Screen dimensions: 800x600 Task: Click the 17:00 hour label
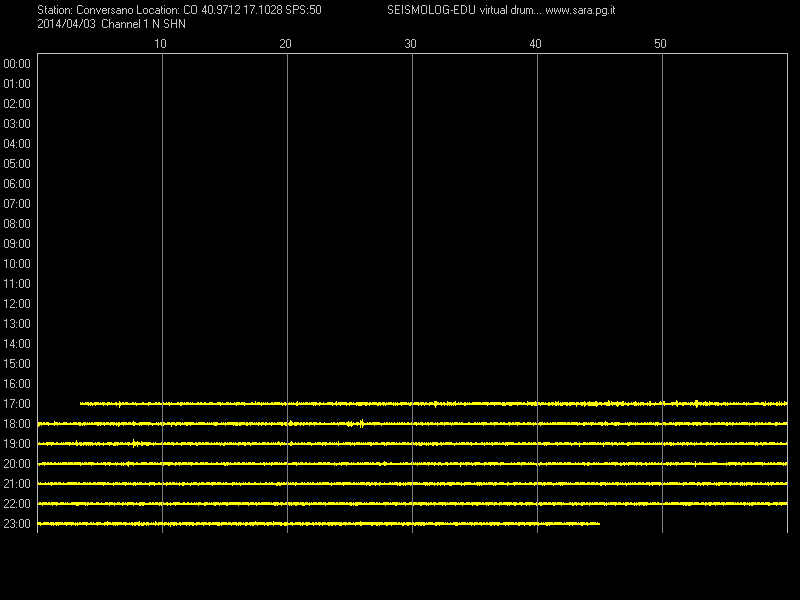pyautogui.click(x=17, y=404)
